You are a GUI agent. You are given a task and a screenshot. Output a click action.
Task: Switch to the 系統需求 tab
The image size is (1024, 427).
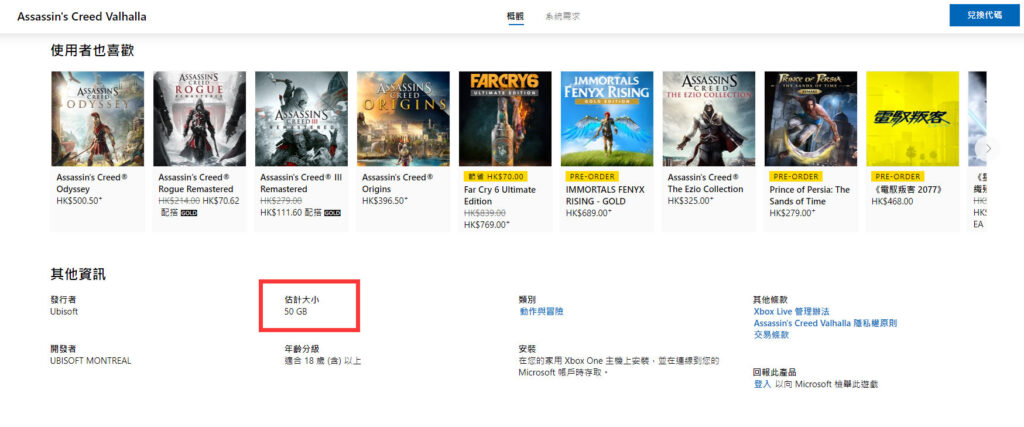(562, 16)
